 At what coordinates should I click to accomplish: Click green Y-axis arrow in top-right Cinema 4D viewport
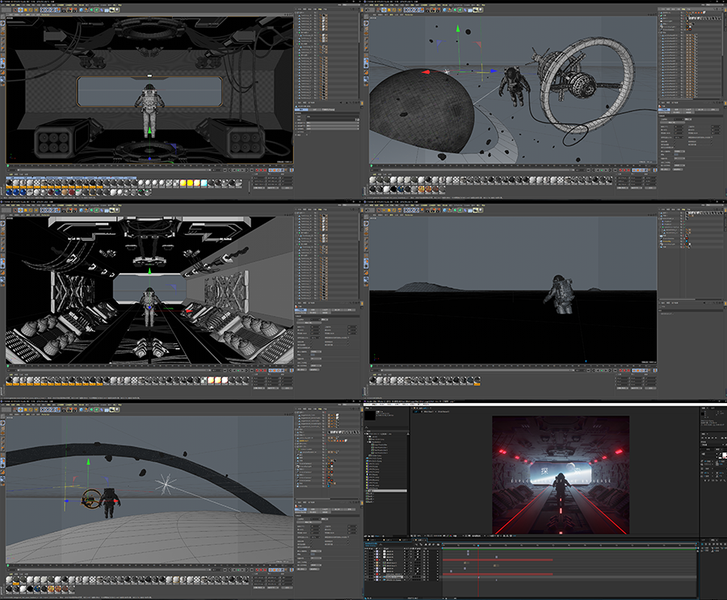pyautogui.click(x=458, y=29)
